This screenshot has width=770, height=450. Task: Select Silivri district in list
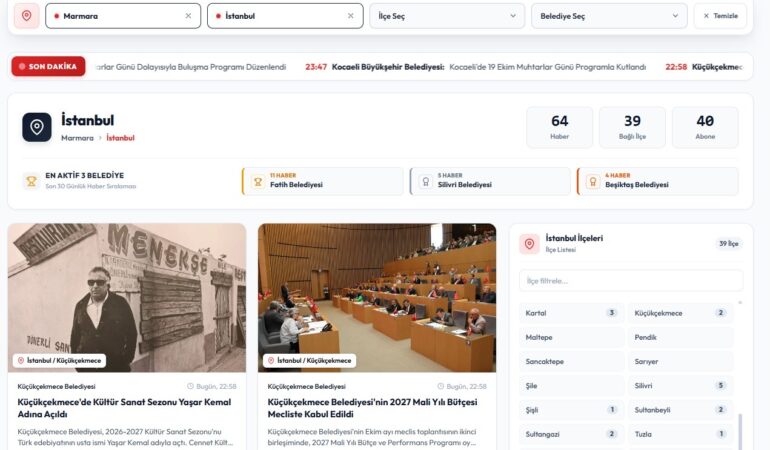(x=681, y=386)
